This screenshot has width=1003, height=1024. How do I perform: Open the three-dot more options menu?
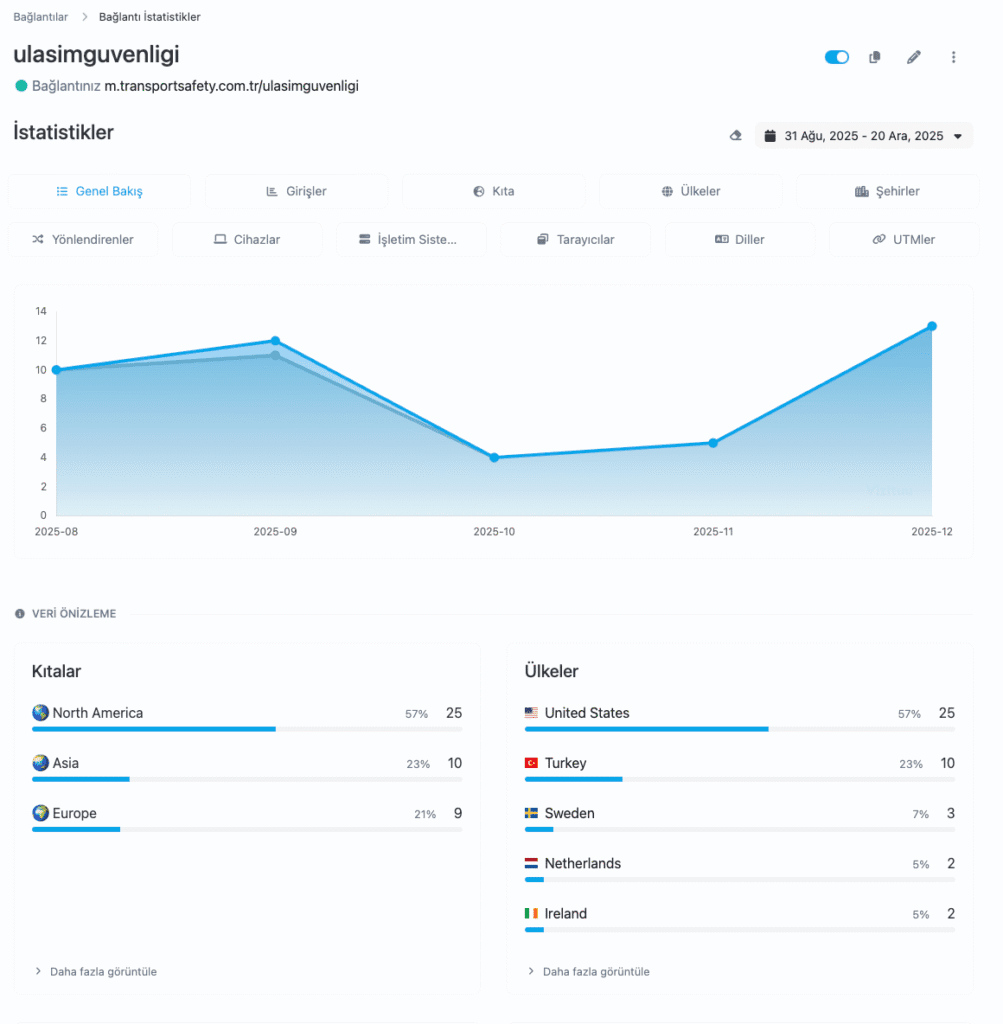coord(953,57)
